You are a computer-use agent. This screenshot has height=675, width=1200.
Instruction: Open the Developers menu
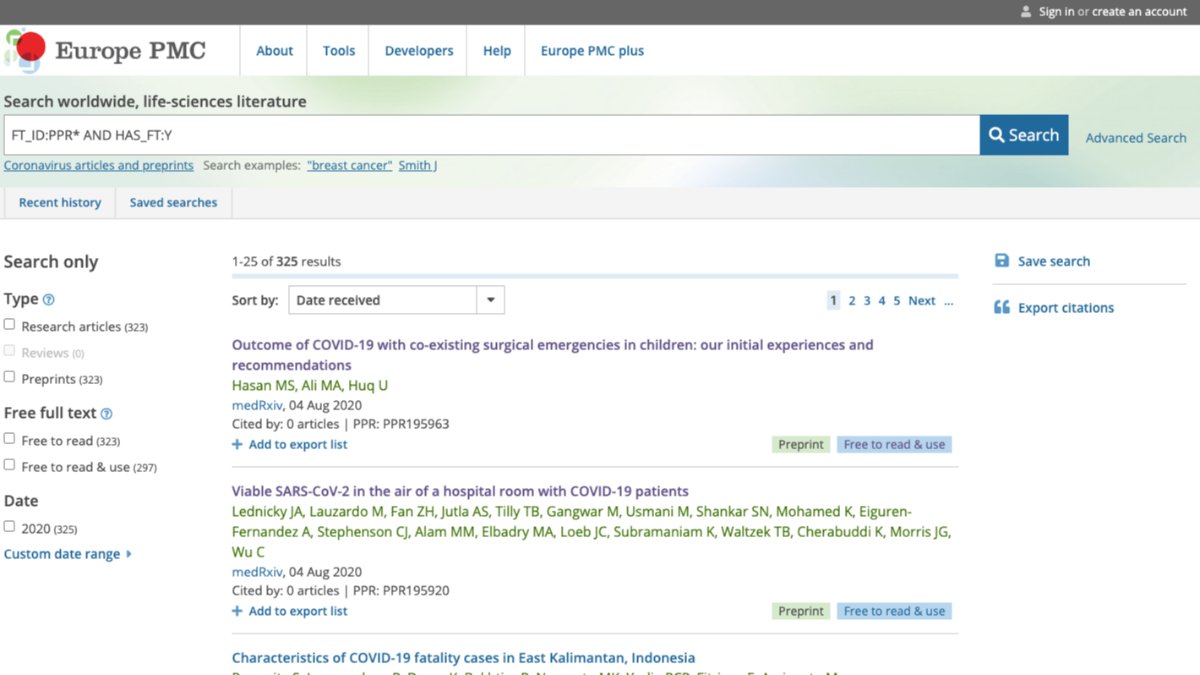pos(419,51)
